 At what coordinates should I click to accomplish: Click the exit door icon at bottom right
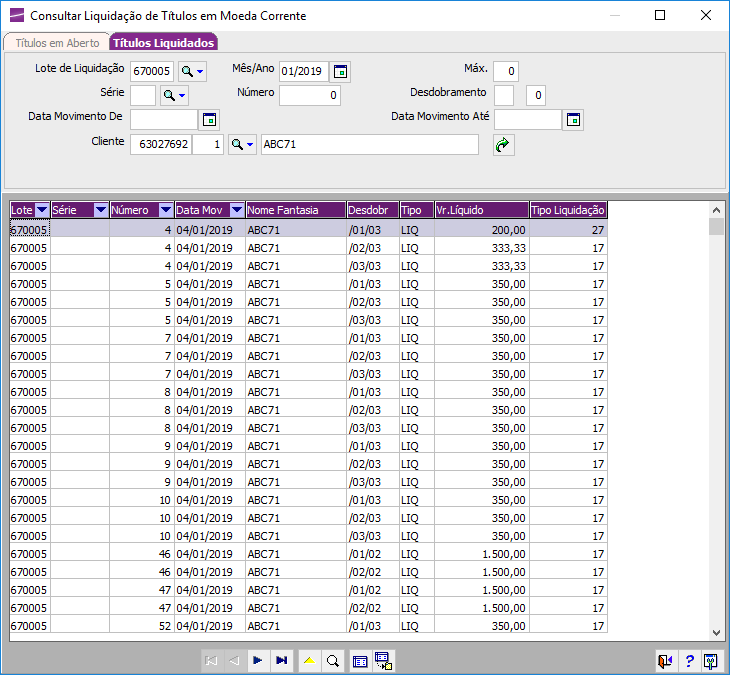pos(665,661)
